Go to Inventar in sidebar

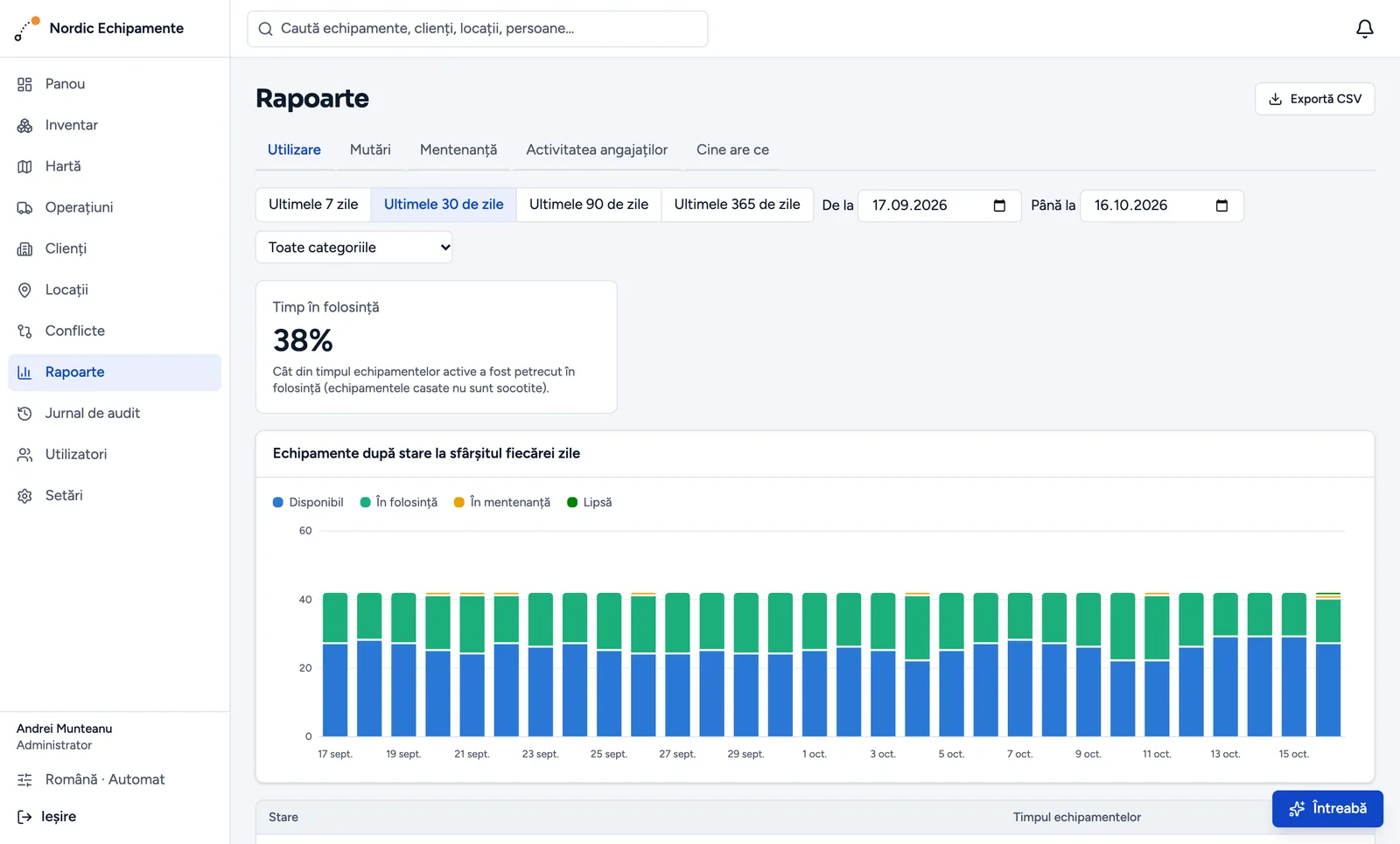coord(115,125)
